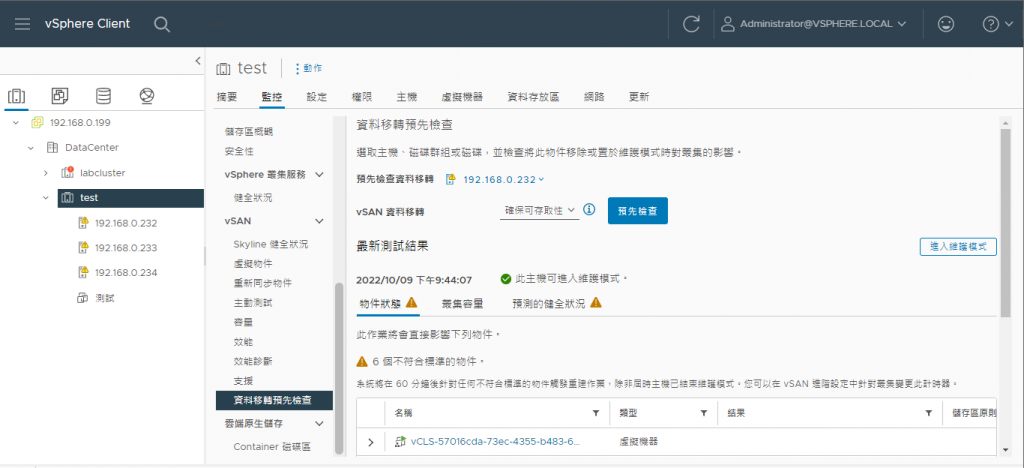
Task: Open Skyline 健全狀況
Action: (x=270, y=245)
